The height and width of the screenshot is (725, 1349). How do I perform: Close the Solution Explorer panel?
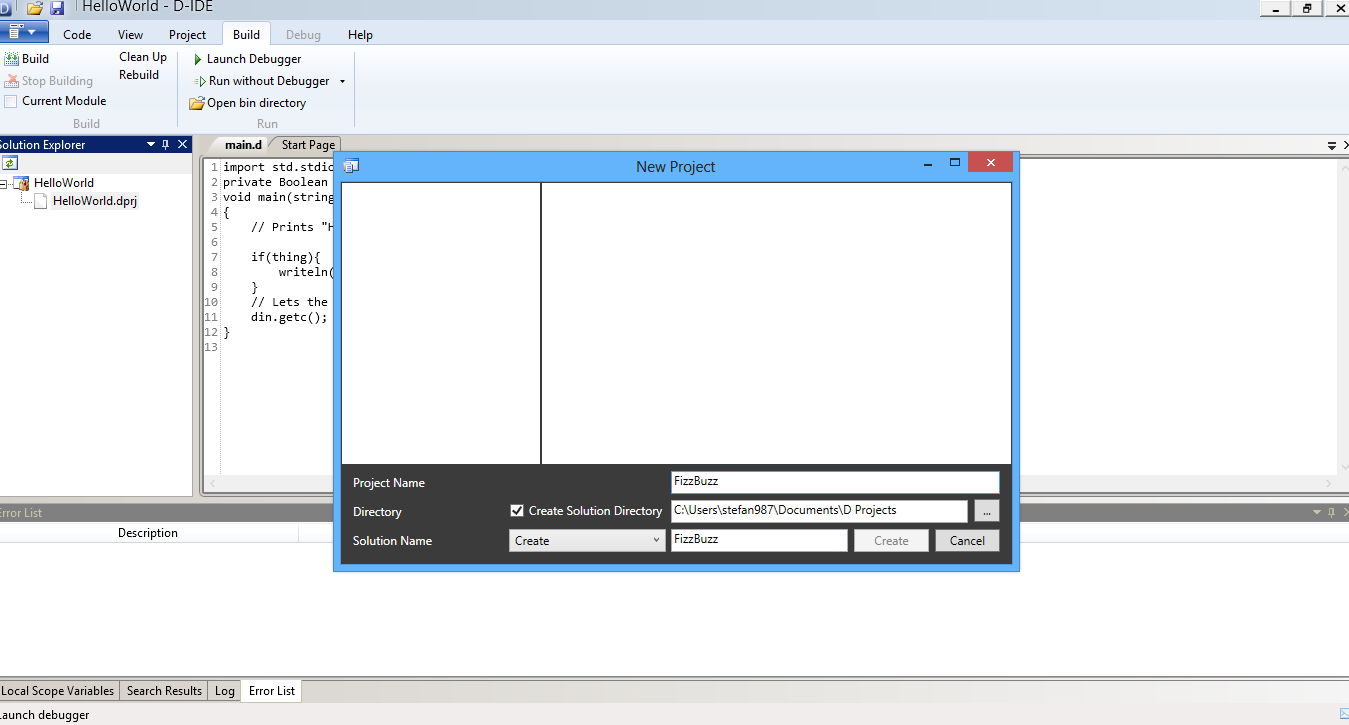point(182,145)
